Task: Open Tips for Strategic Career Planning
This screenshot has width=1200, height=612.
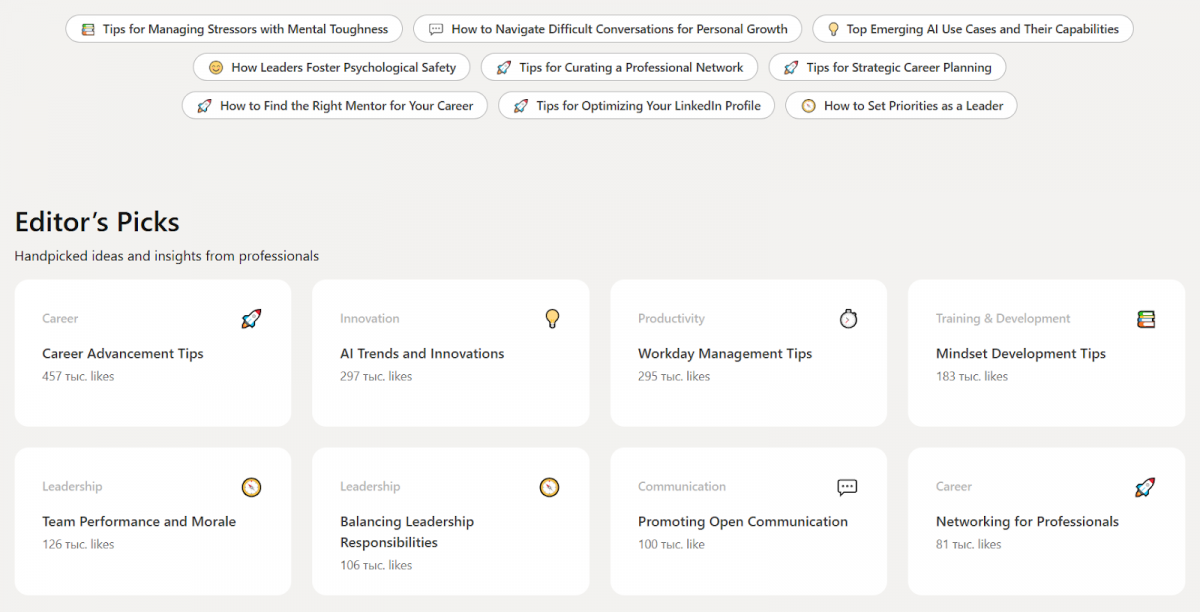Action: (887, 67)
